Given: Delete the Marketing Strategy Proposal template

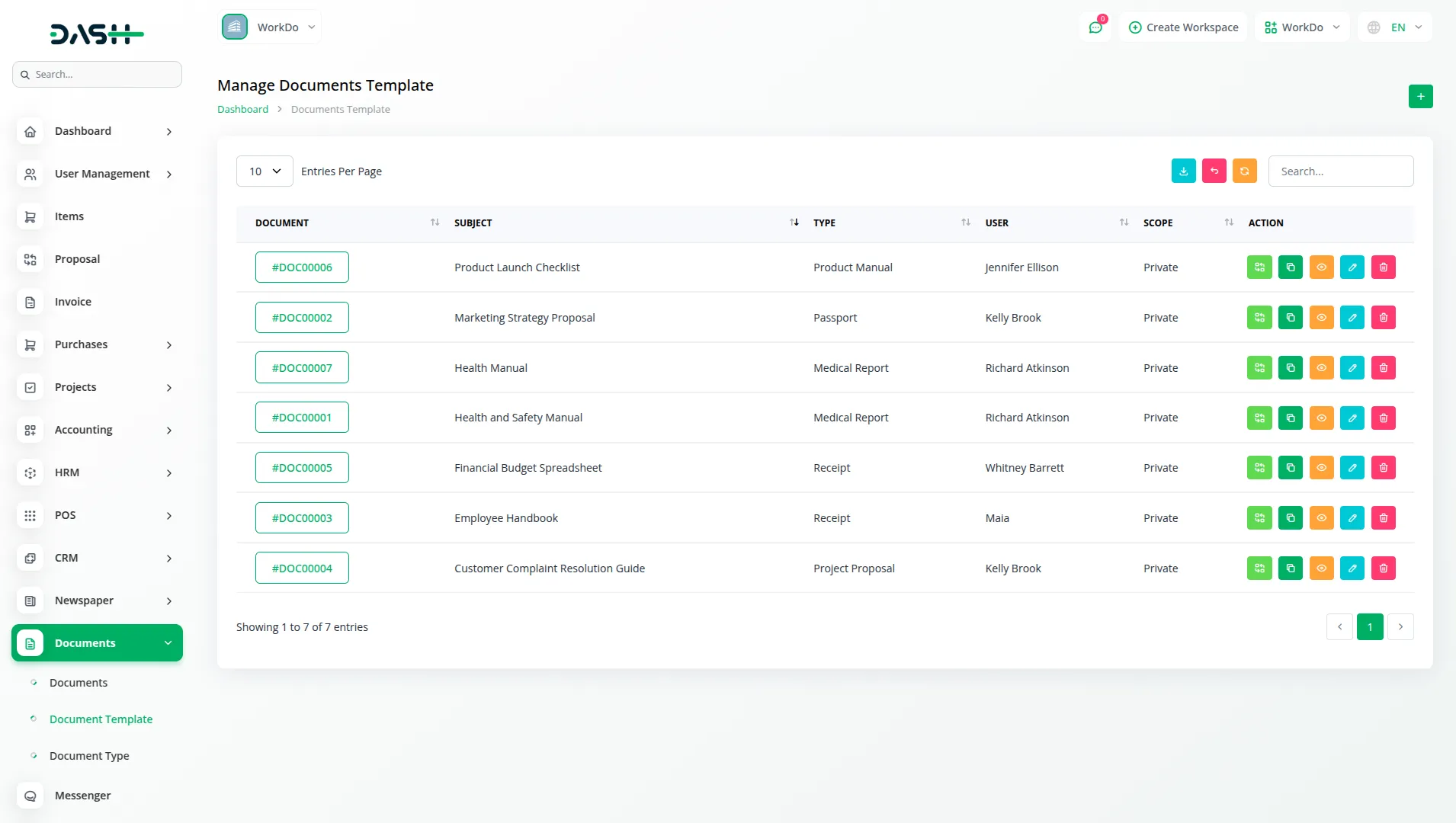Looking at the screenshot, I should click(x=1383, y=317).
